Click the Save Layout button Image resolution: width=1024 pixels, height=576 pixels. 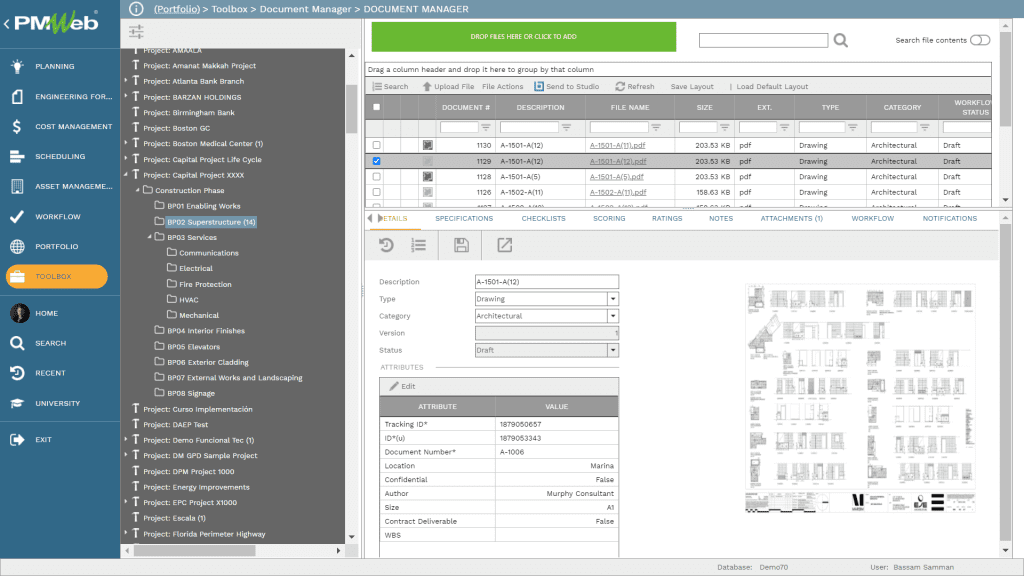pyautogui.click(x=693, y=85)
